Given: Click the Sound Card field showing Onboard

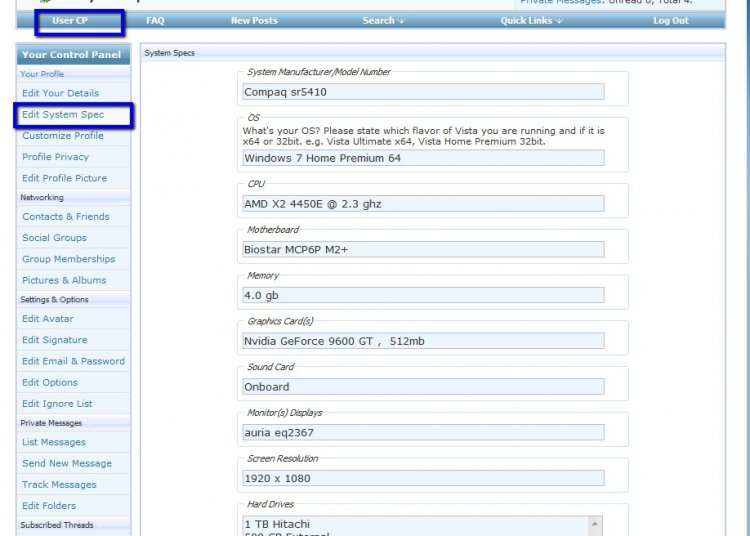Looking at the screenshot, I should coord(423,386).
